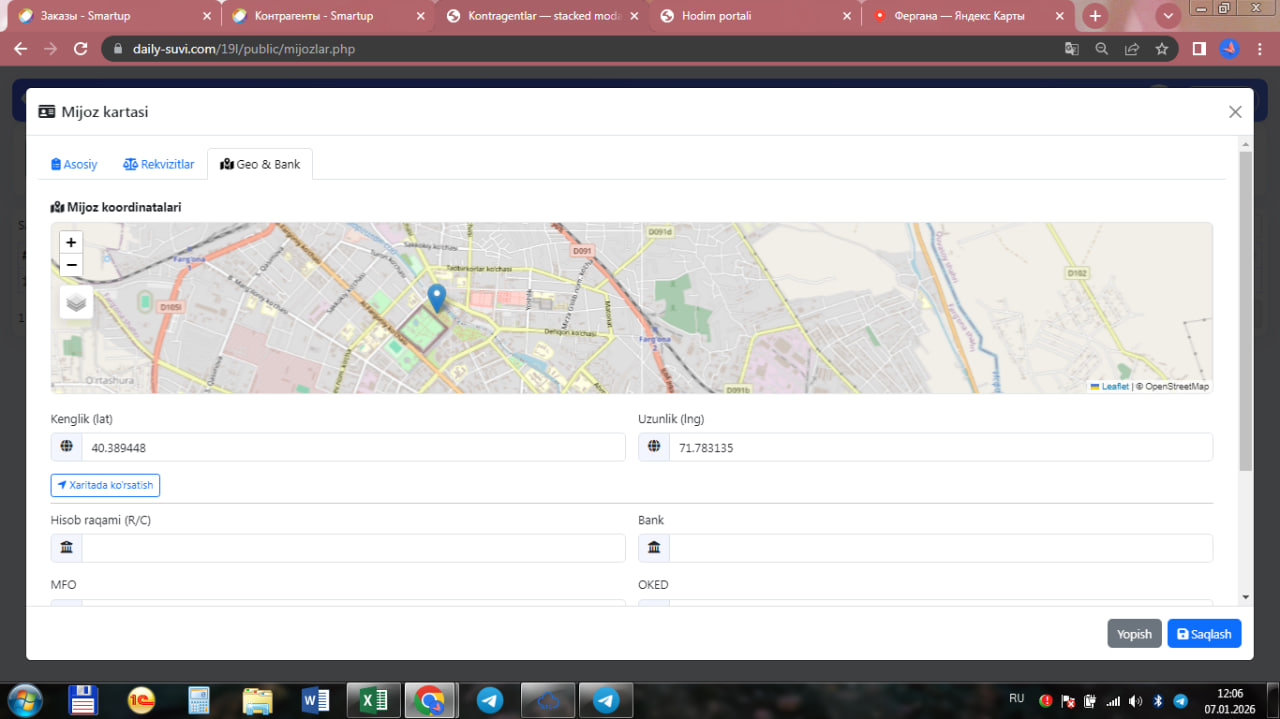Open Telegram from the taskbar

[x=490, y=701]
